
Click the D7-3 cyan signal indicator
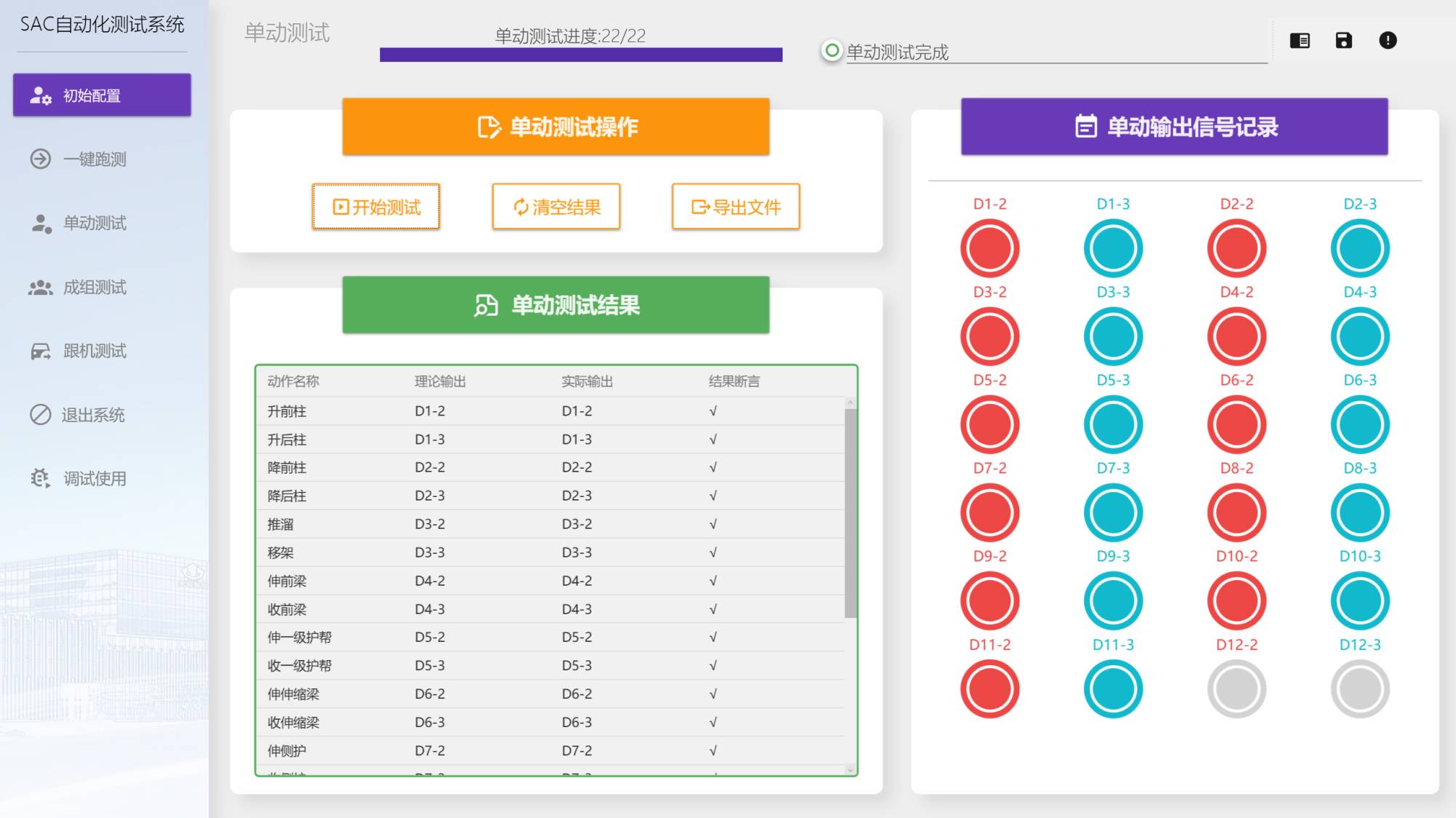click(1112, 512)
